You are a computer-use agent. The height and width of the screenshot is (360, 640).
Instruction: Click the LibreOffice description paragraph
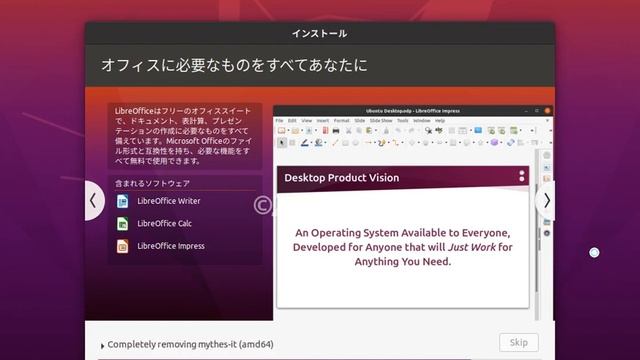tap(184, 136)
